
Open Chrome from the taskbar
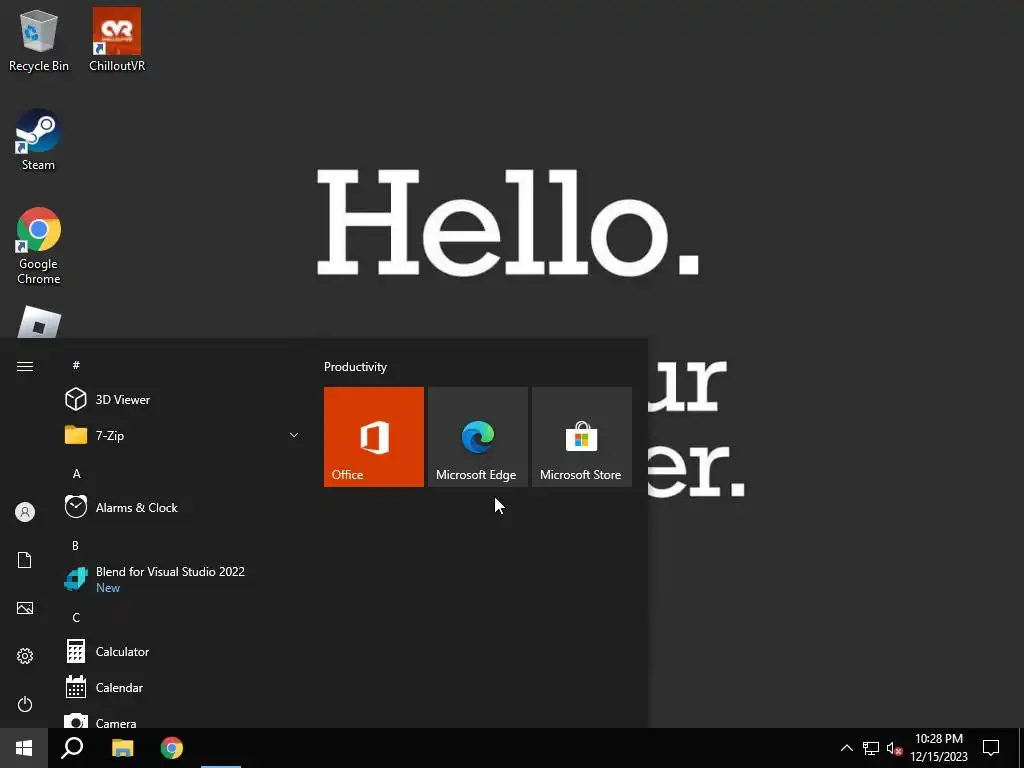[172, 748]
